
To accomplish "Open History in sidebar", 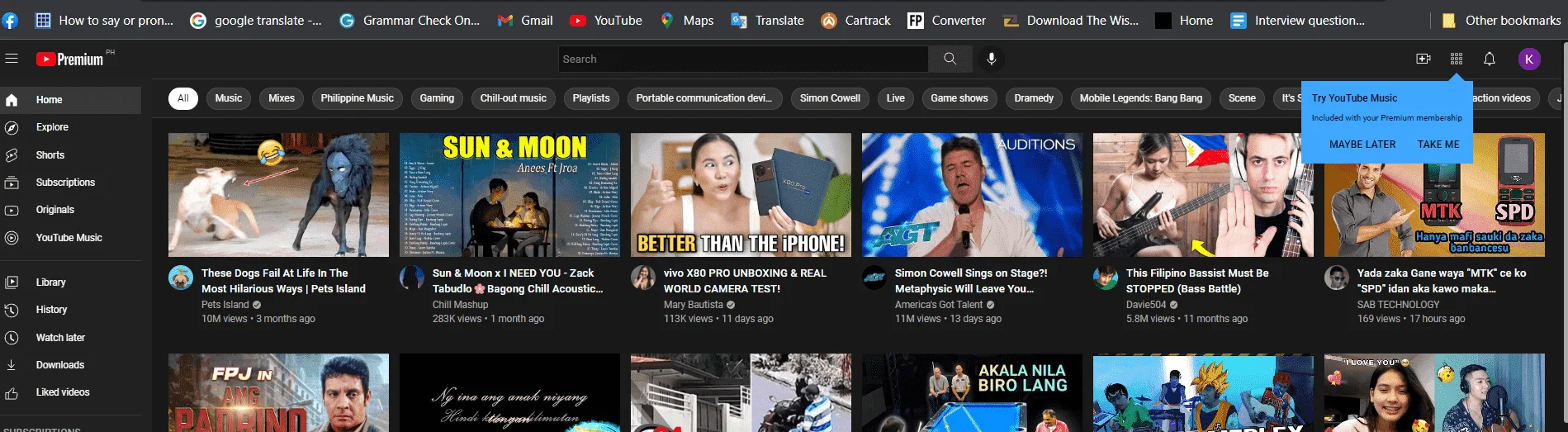I will [71, 310].
